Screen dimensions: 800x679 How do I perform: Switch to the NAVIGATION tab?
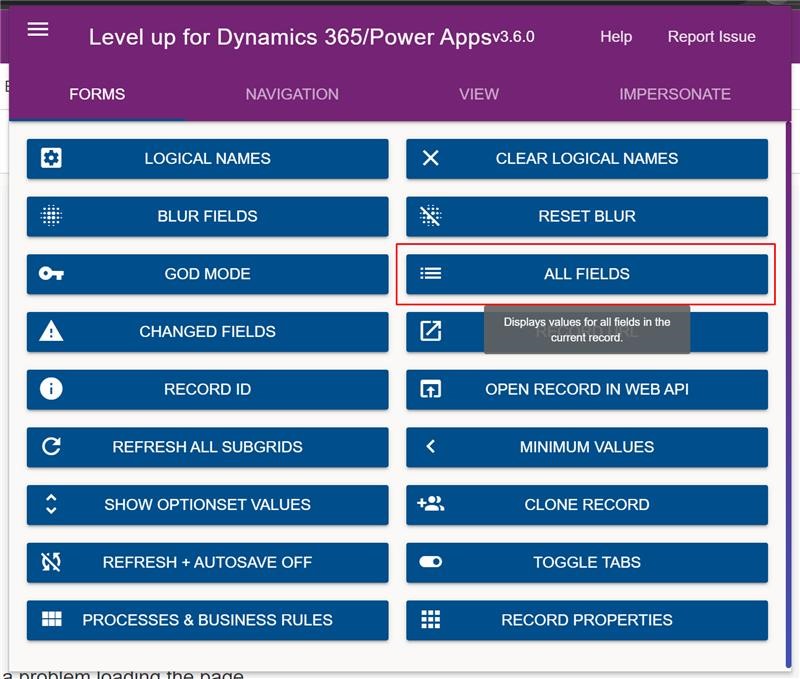pos(292,94)
